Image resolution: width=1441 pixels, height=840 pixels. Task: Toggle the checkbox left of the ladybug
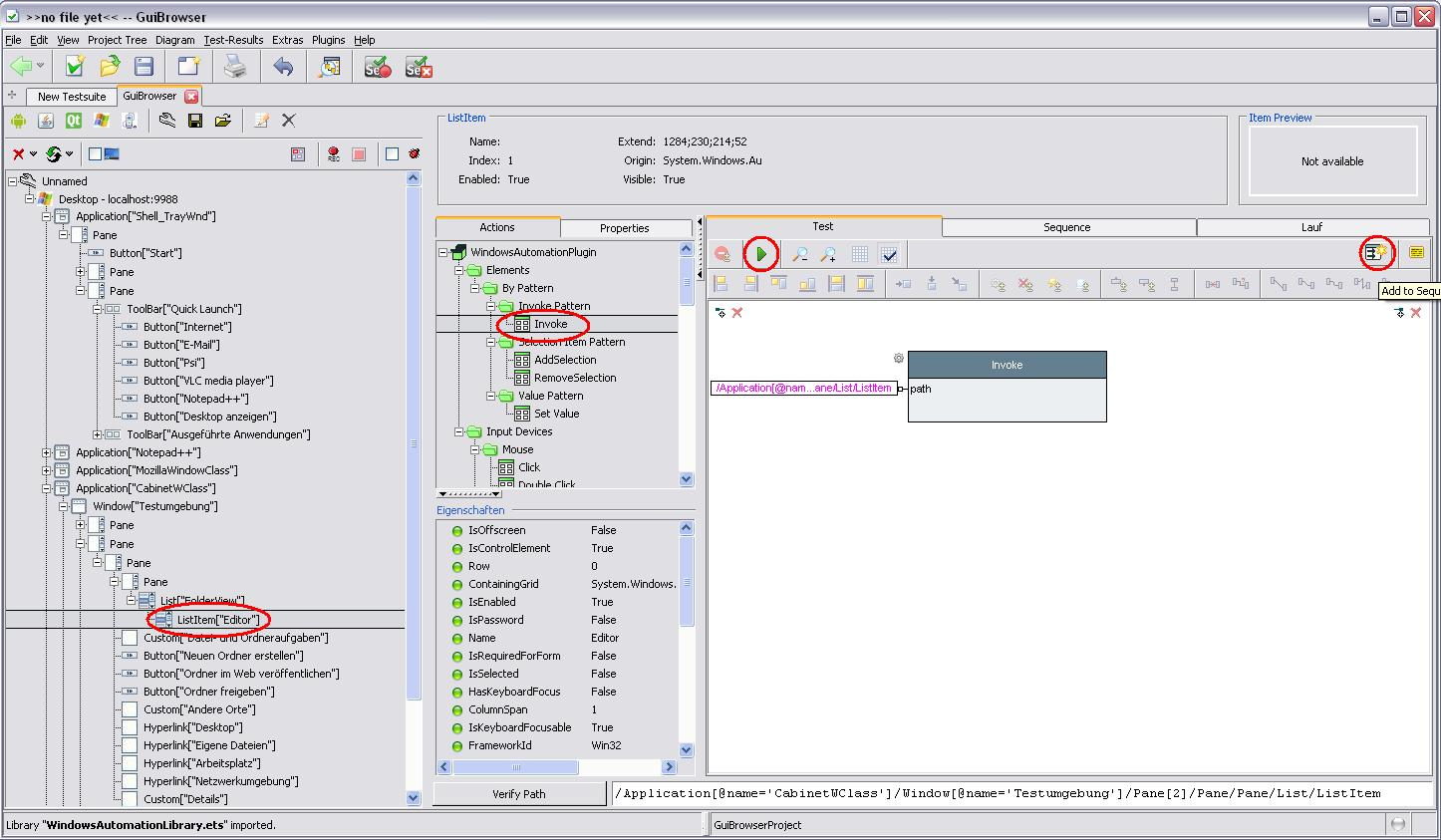[392, 153]
